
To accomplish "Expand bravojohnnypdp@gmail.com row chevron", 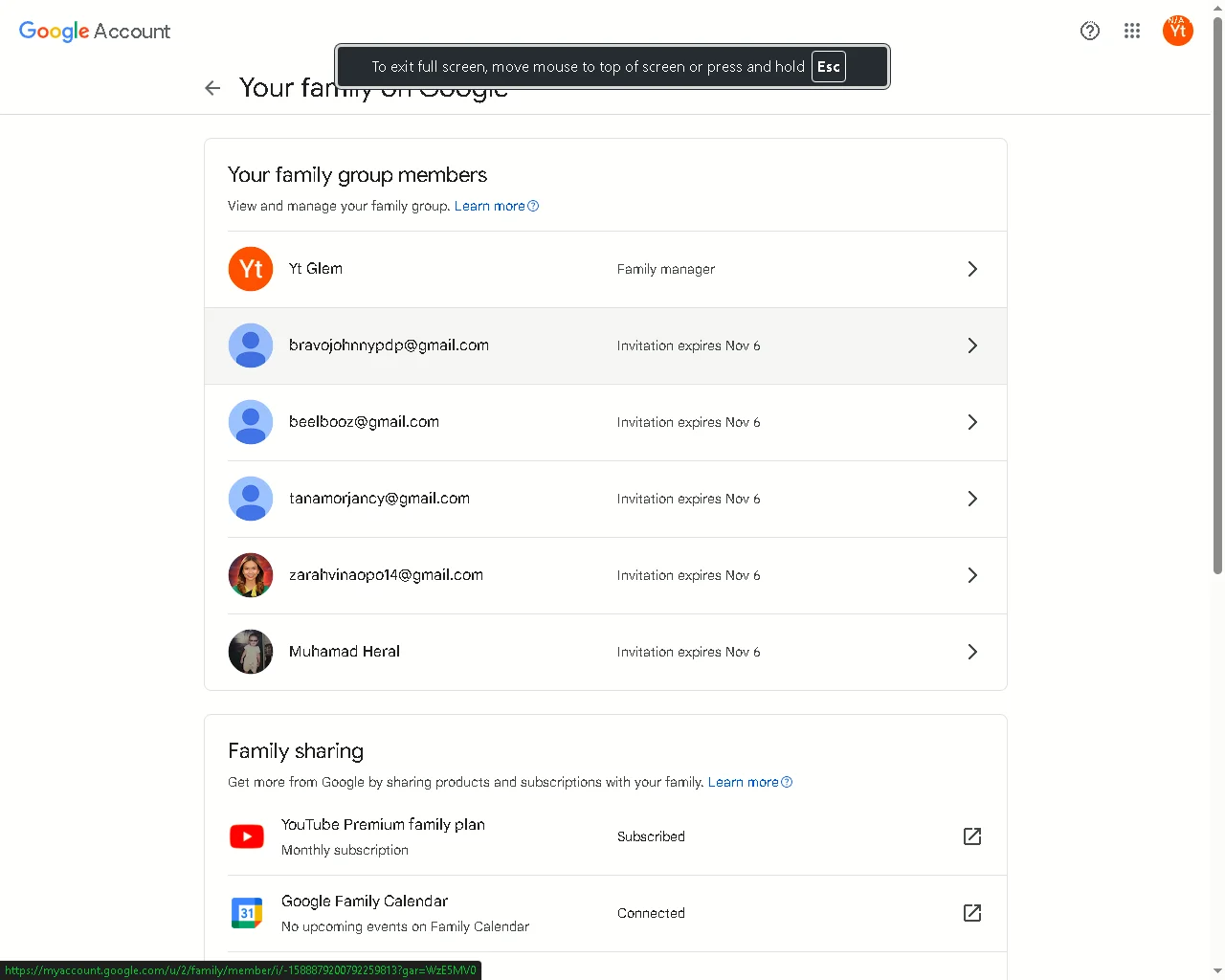I will (972, 345).
